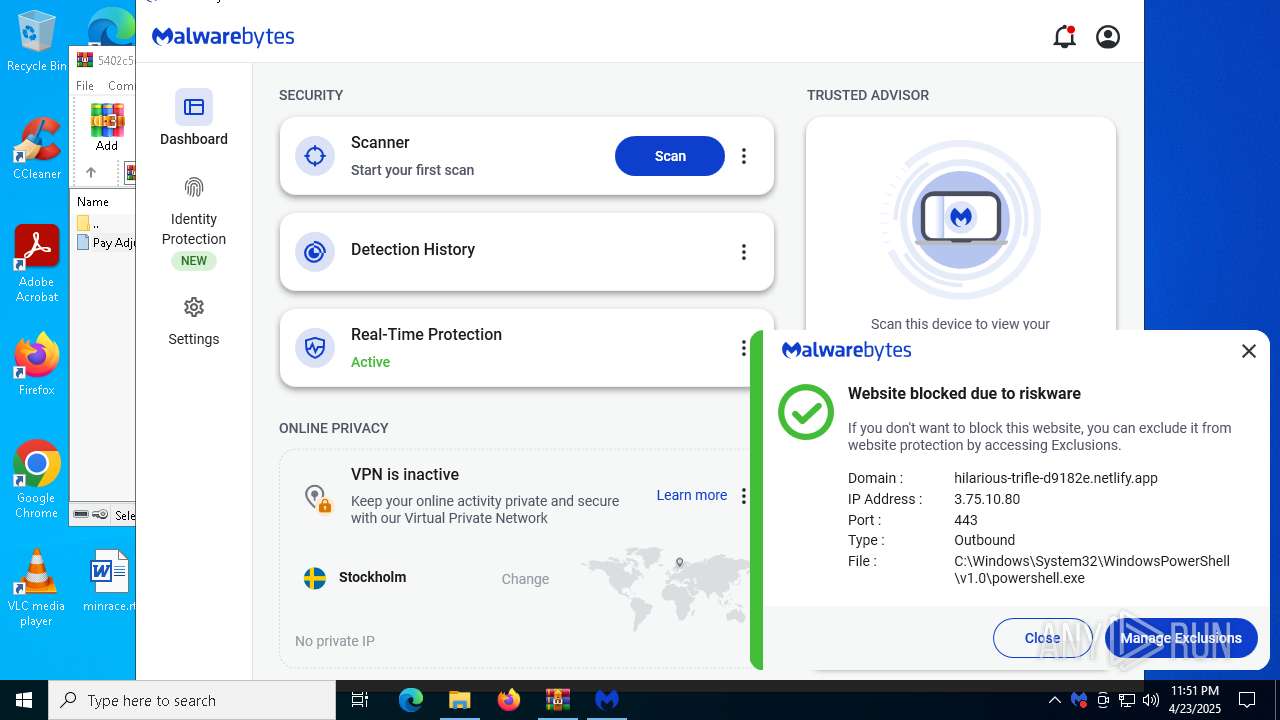Screen dimensions: 1280x720
Task: Open Adobe Acrobat desktop shortcut
Action: point(37,264)
